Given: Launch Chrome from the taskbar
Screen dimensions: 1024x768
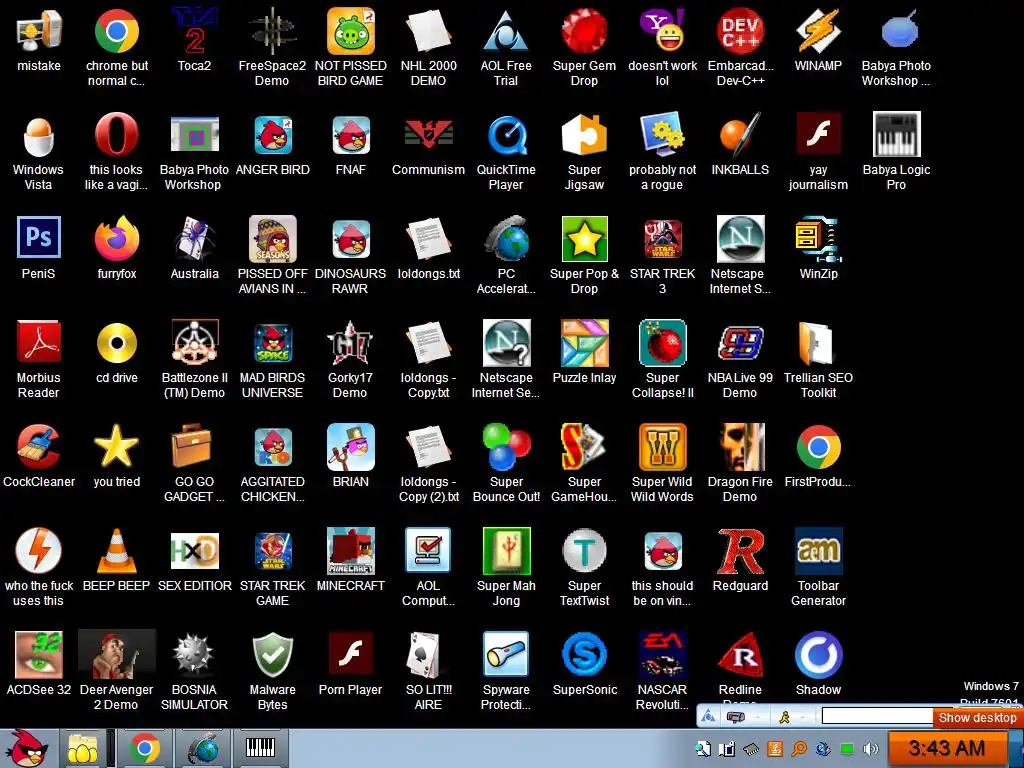Looking at the screenshot, I should 144,748.
